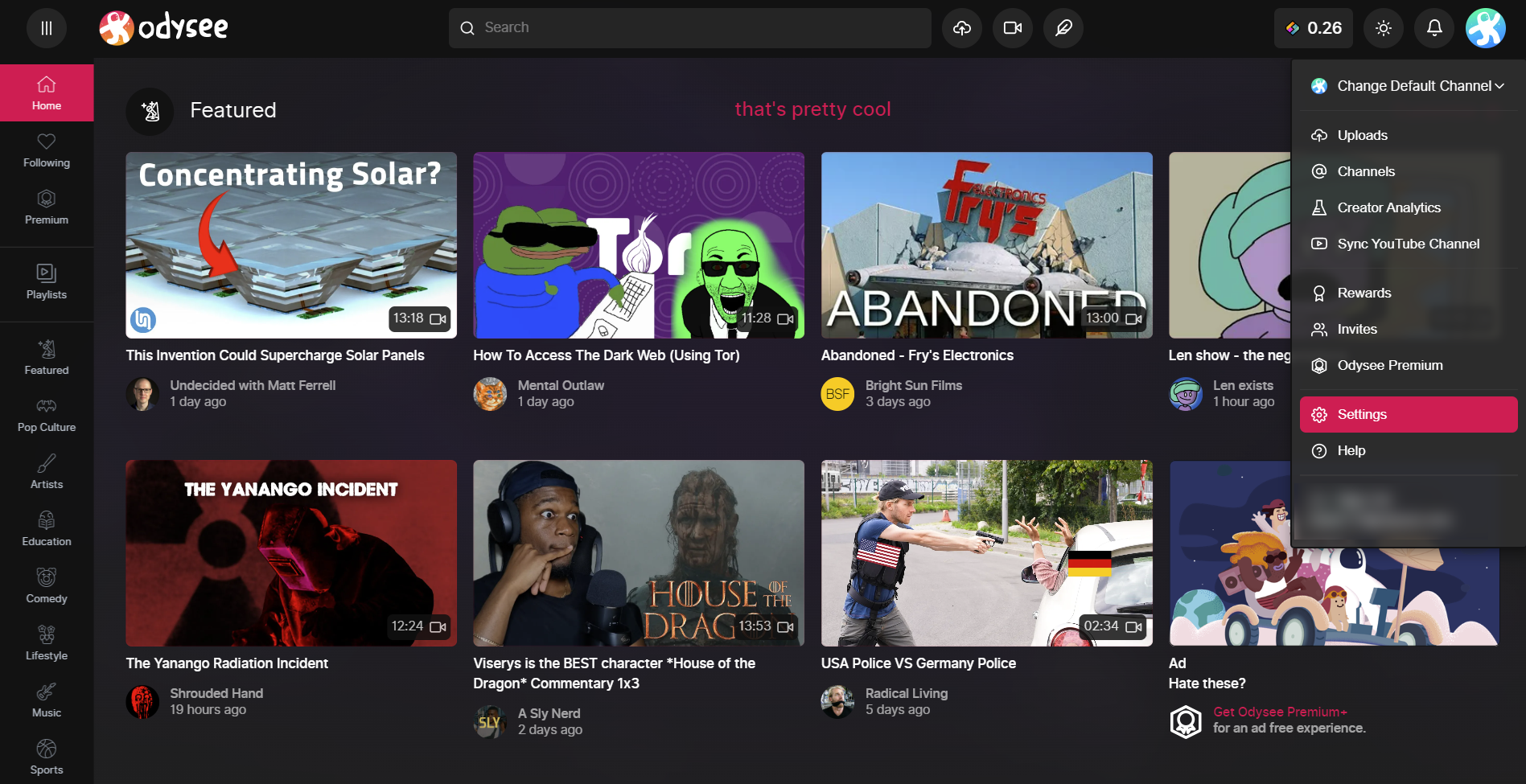Visit Bright Sun Films channel name
The width and height of the screenshot is (1526, 784).
click(x=913, y=385)
